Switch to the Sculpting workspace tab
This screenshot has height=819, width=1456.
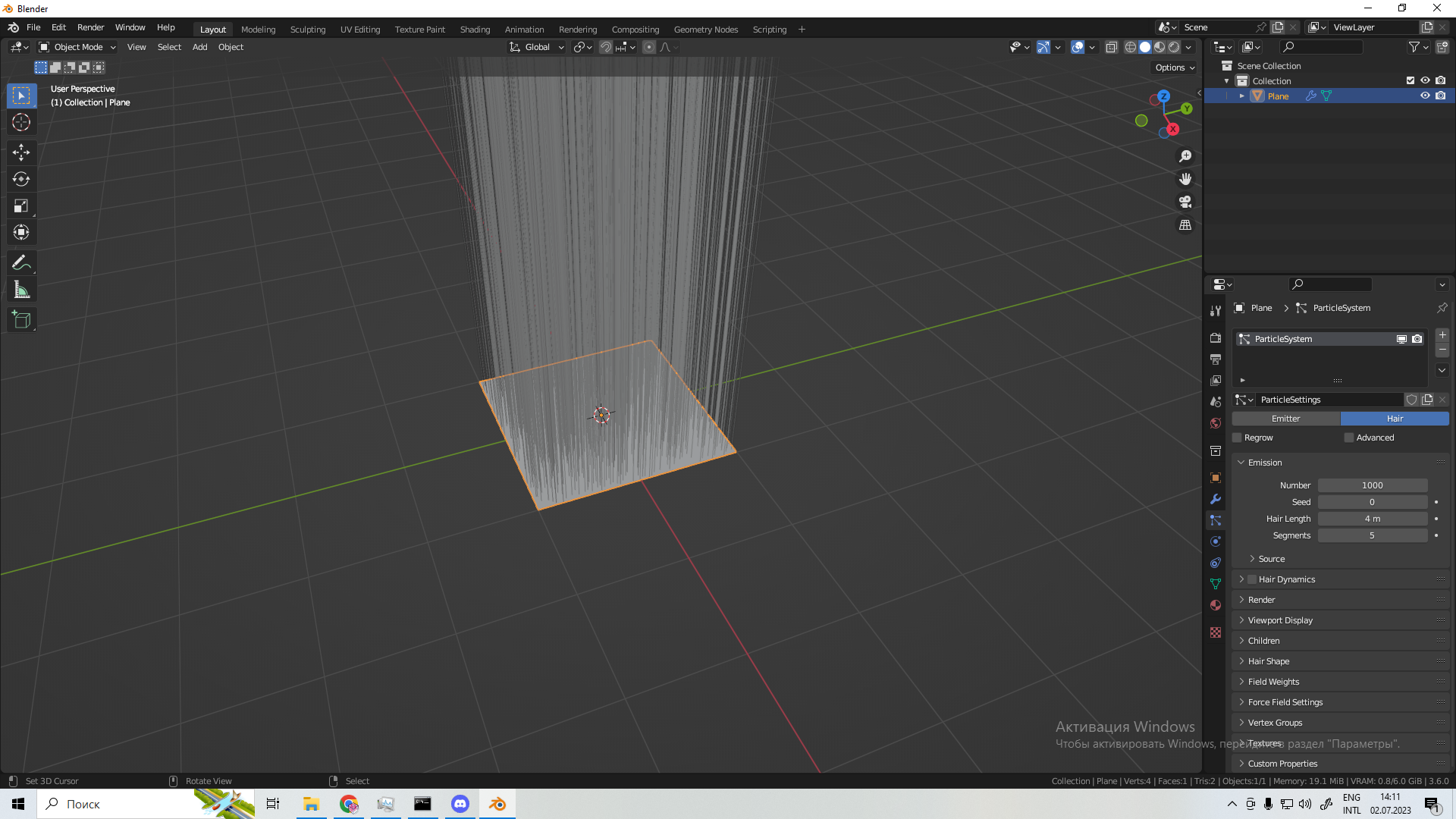point(307,30)
